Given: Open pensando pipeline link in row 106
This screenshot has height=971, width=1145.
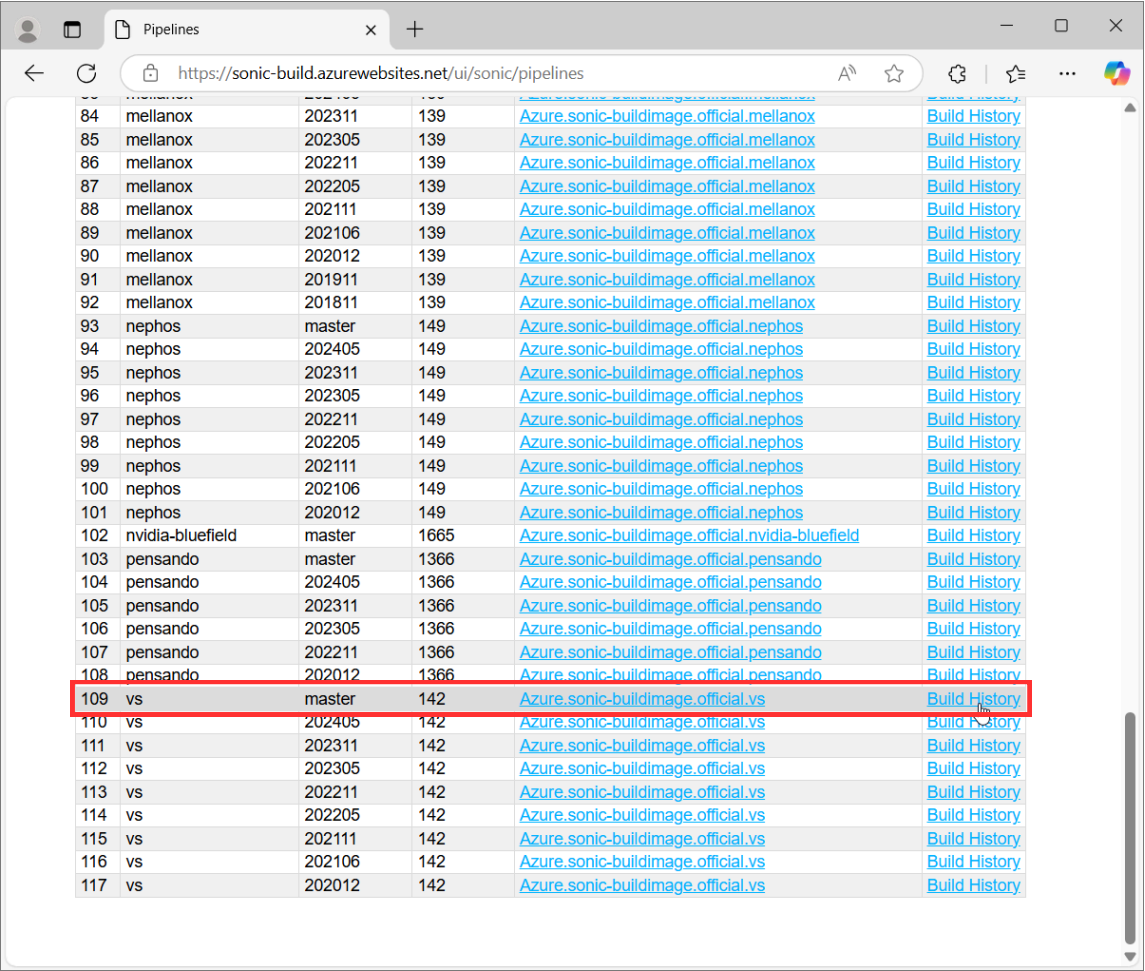Looking at the screenshot, I should coord(670,629).
